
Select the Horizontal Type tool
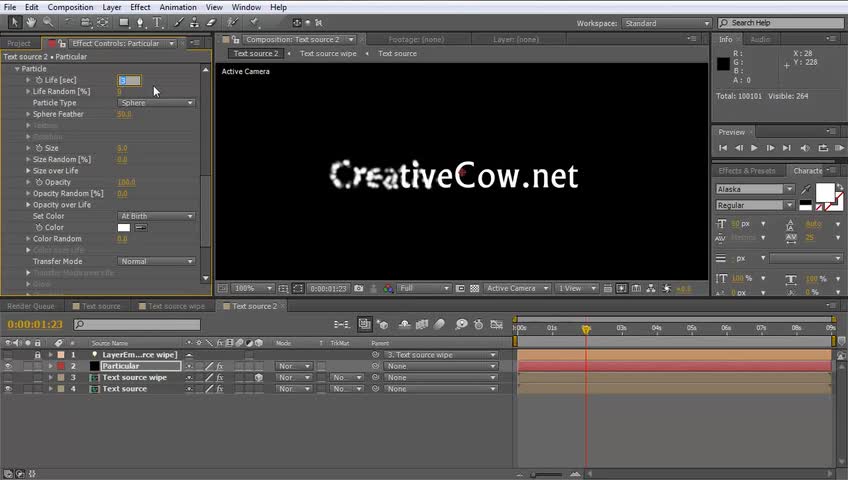tap(157, 22)
